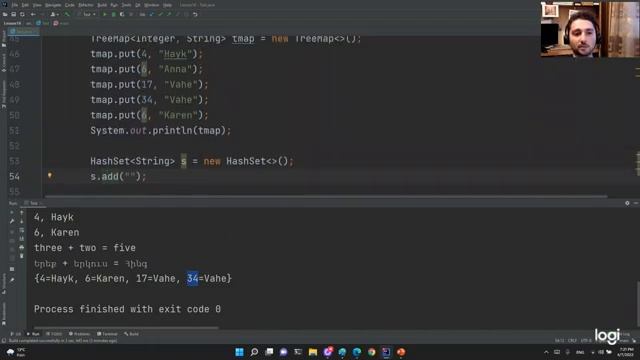Open the Run panel settings gear

(x=627, y=203)
